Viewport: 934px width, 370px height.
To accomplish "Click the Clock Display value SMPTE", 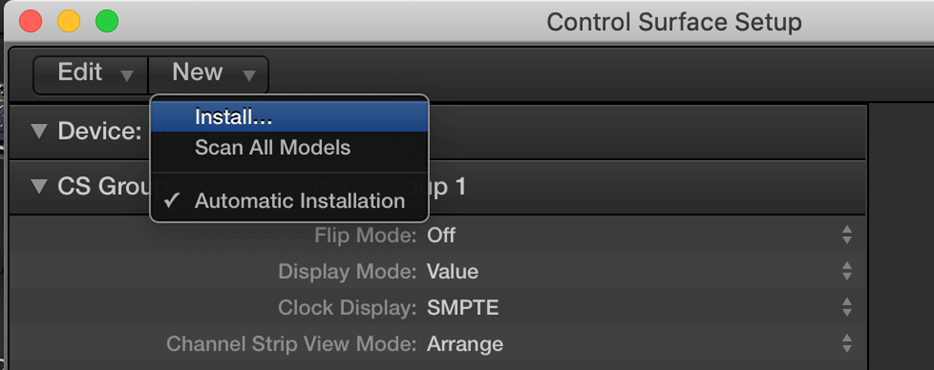I will 463,308.
